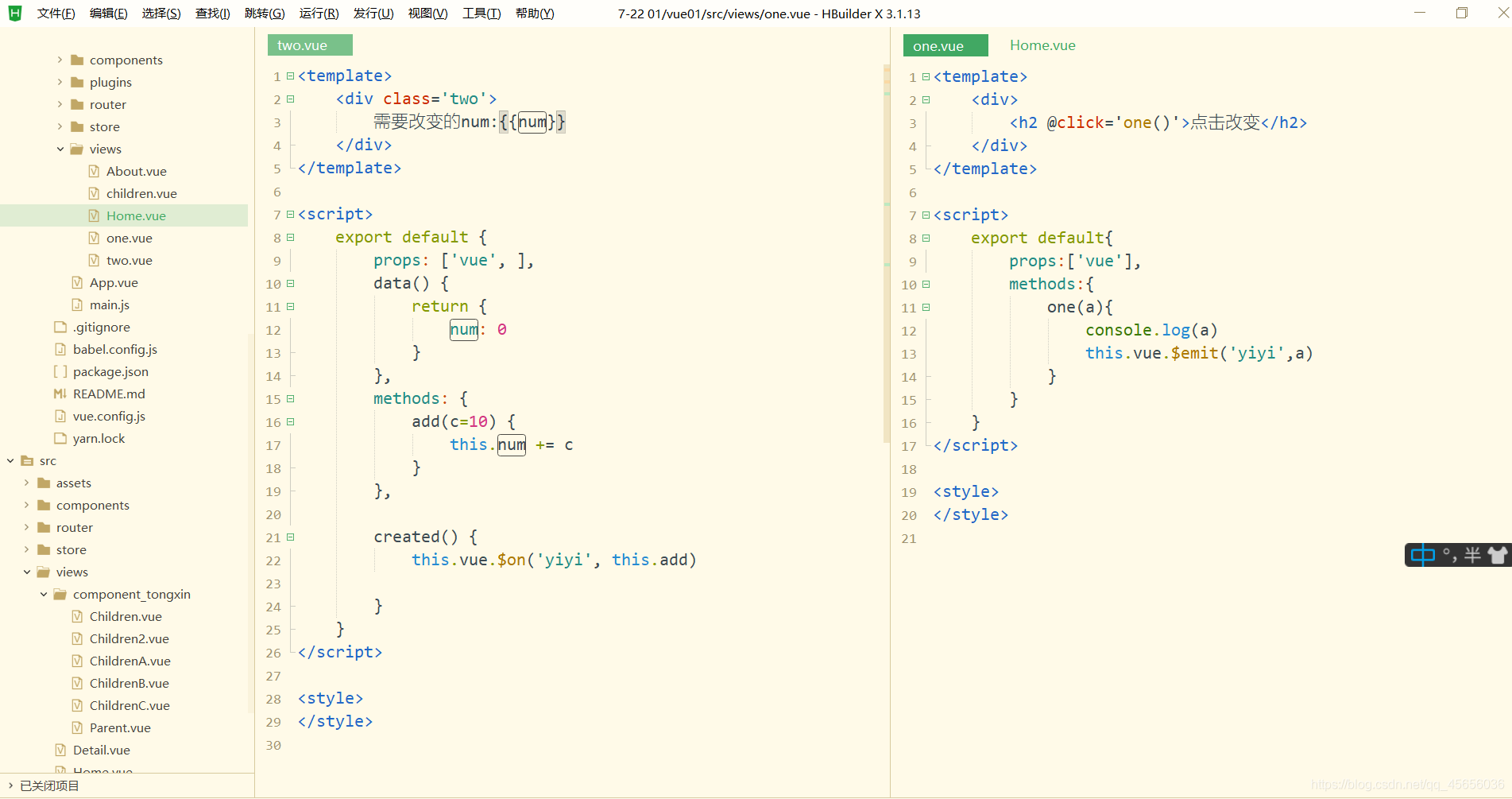1512x799 pixels.
Task: Fold the one(a) method in one.vue
Action: coord(926,308)
